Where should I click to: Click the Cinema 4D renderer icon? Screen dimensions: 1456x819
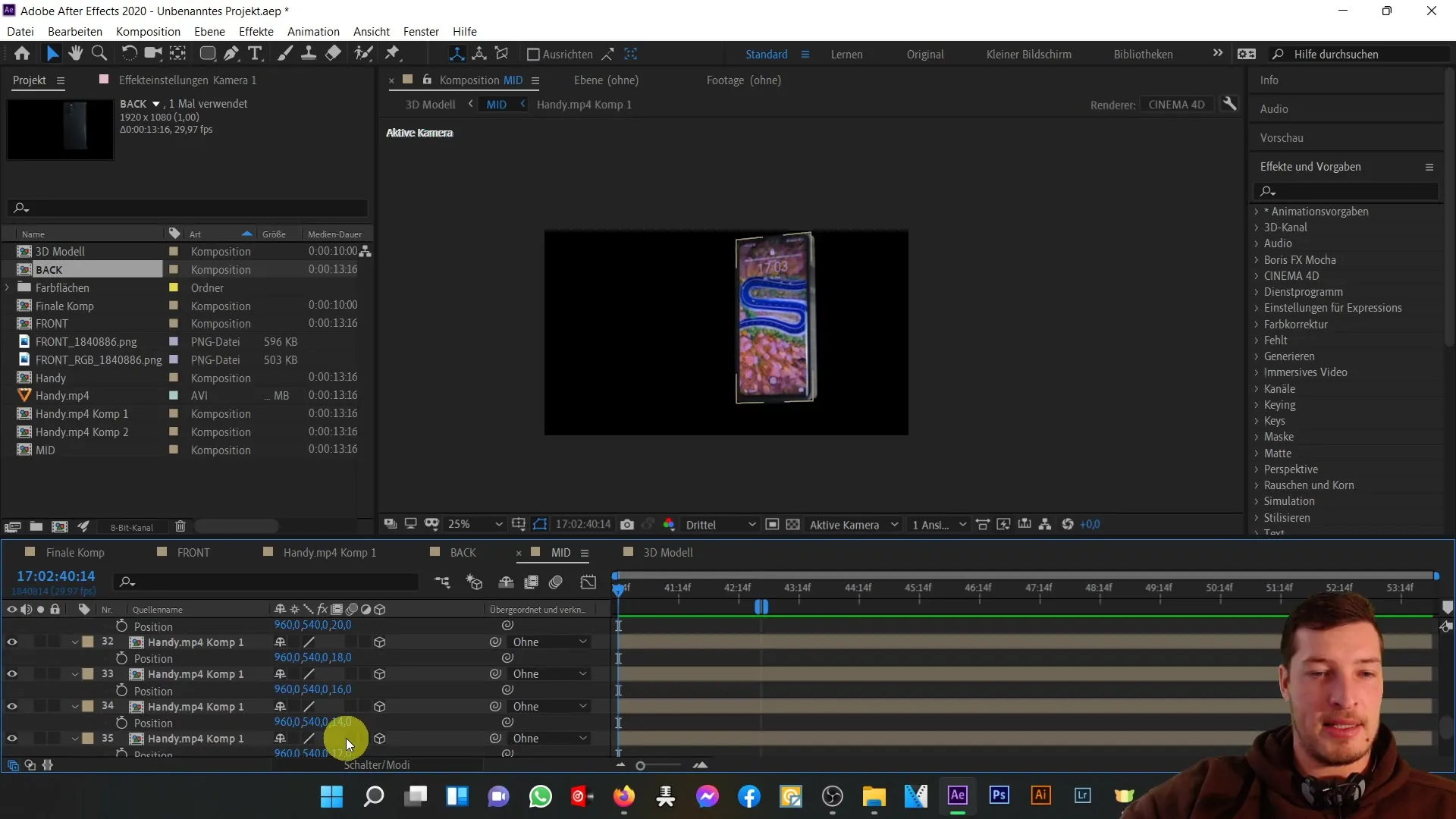tap(1178, 104)
